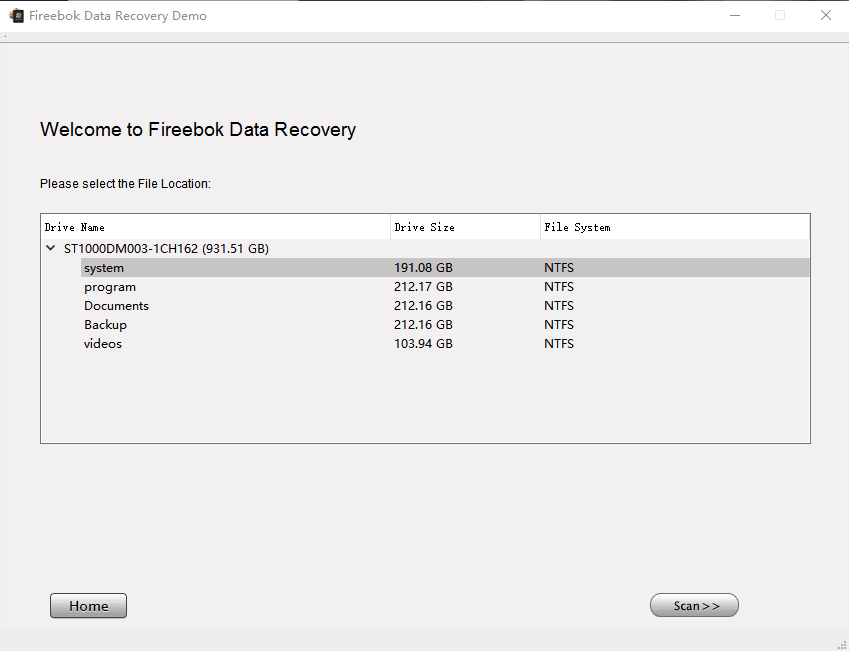Select the ST1000DM003-1CH162 (931.51 GB) drive row

[x=426, y=249]
